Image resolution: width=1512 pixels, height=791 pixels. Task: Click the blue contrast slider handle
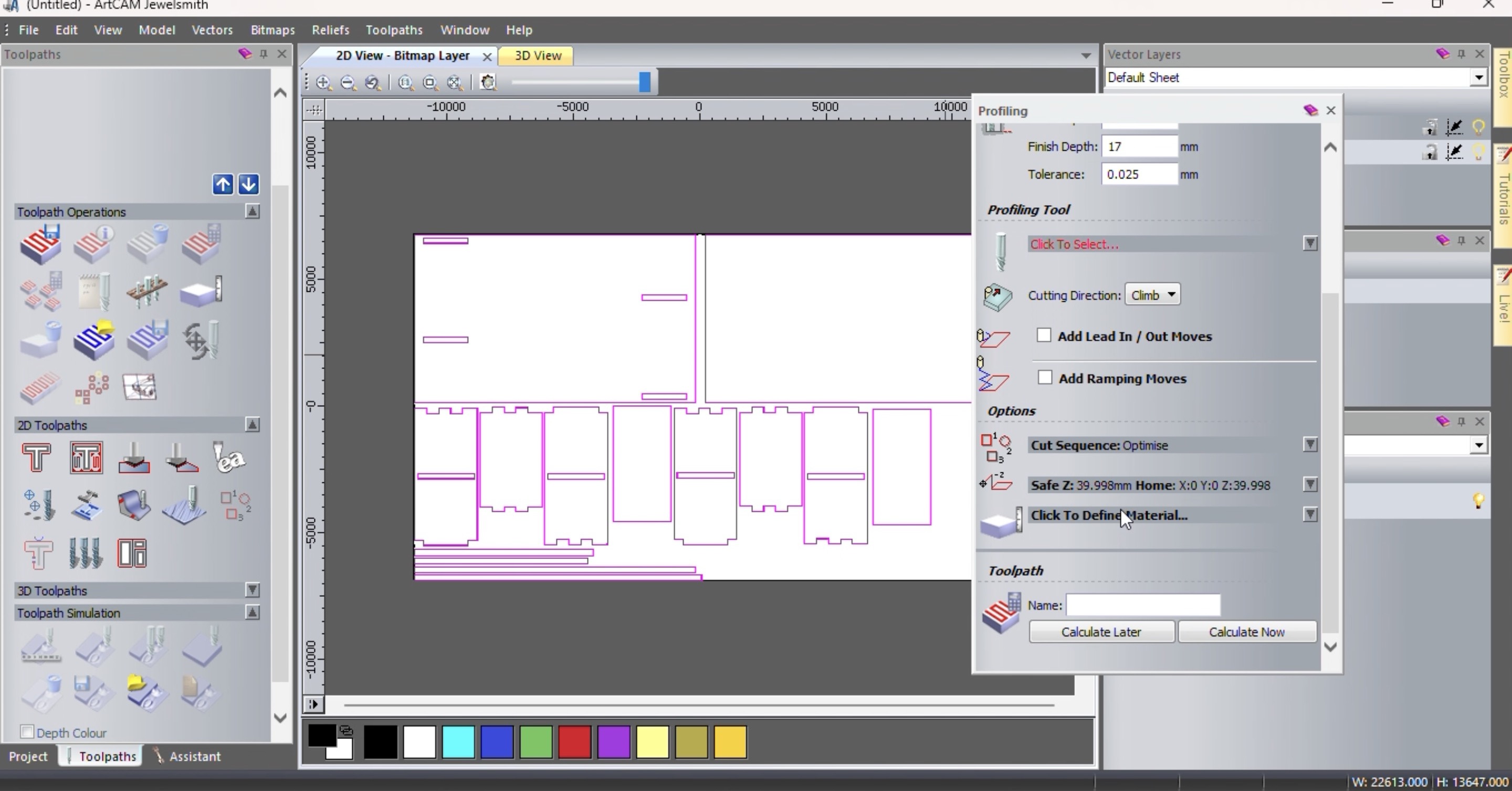[x=645, y=82]
